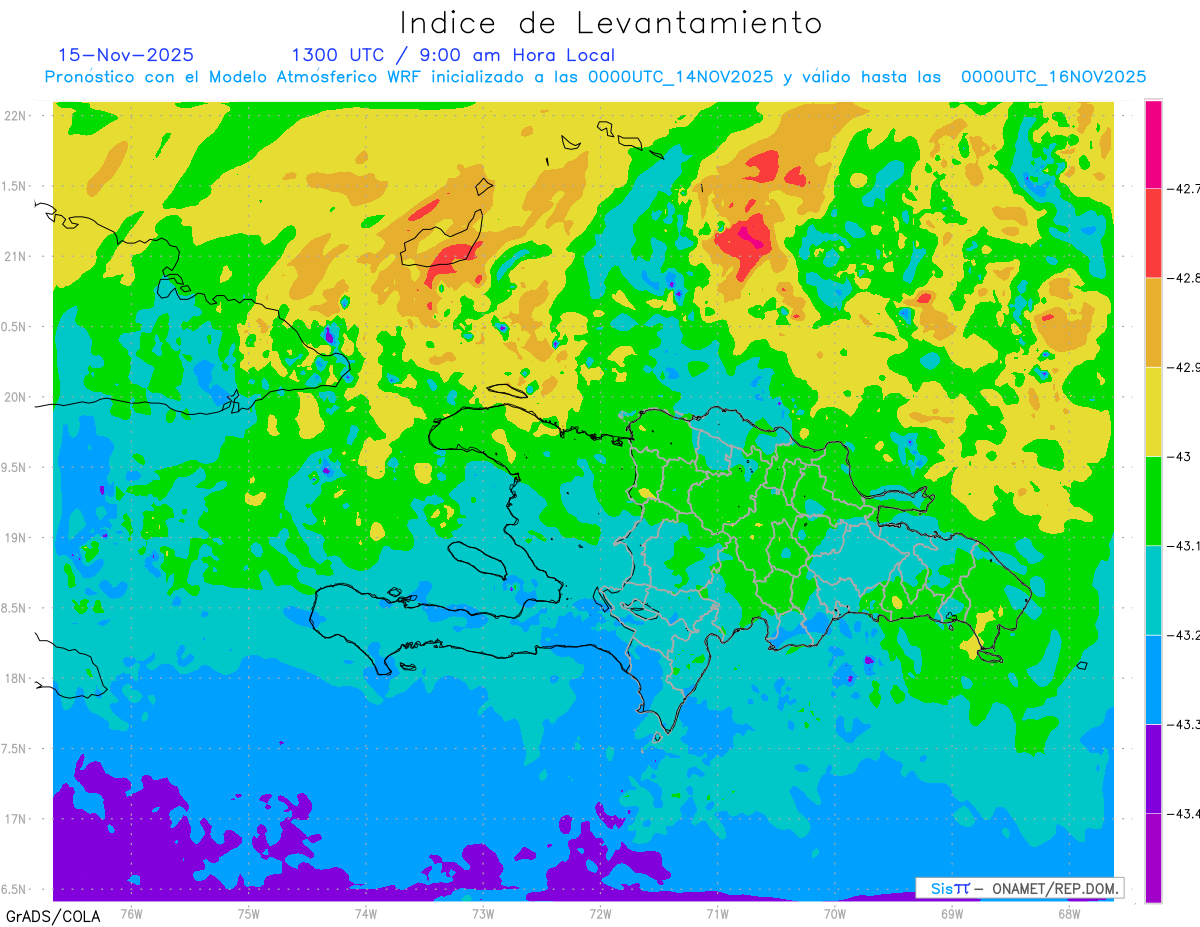
Task: Click the '-43.2' legend value
Action: [x=1183, y=634]
